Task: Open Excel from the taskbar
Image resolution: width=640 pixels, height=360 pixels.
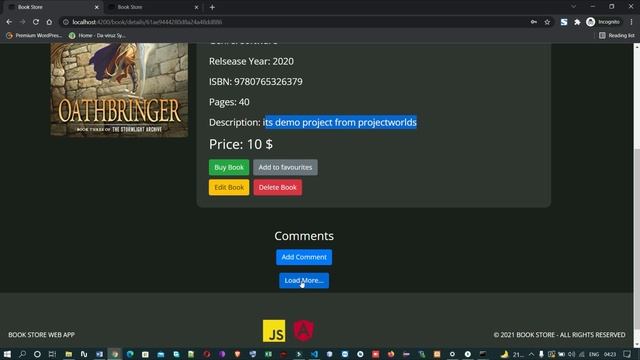Action: (x=268, y=354)
